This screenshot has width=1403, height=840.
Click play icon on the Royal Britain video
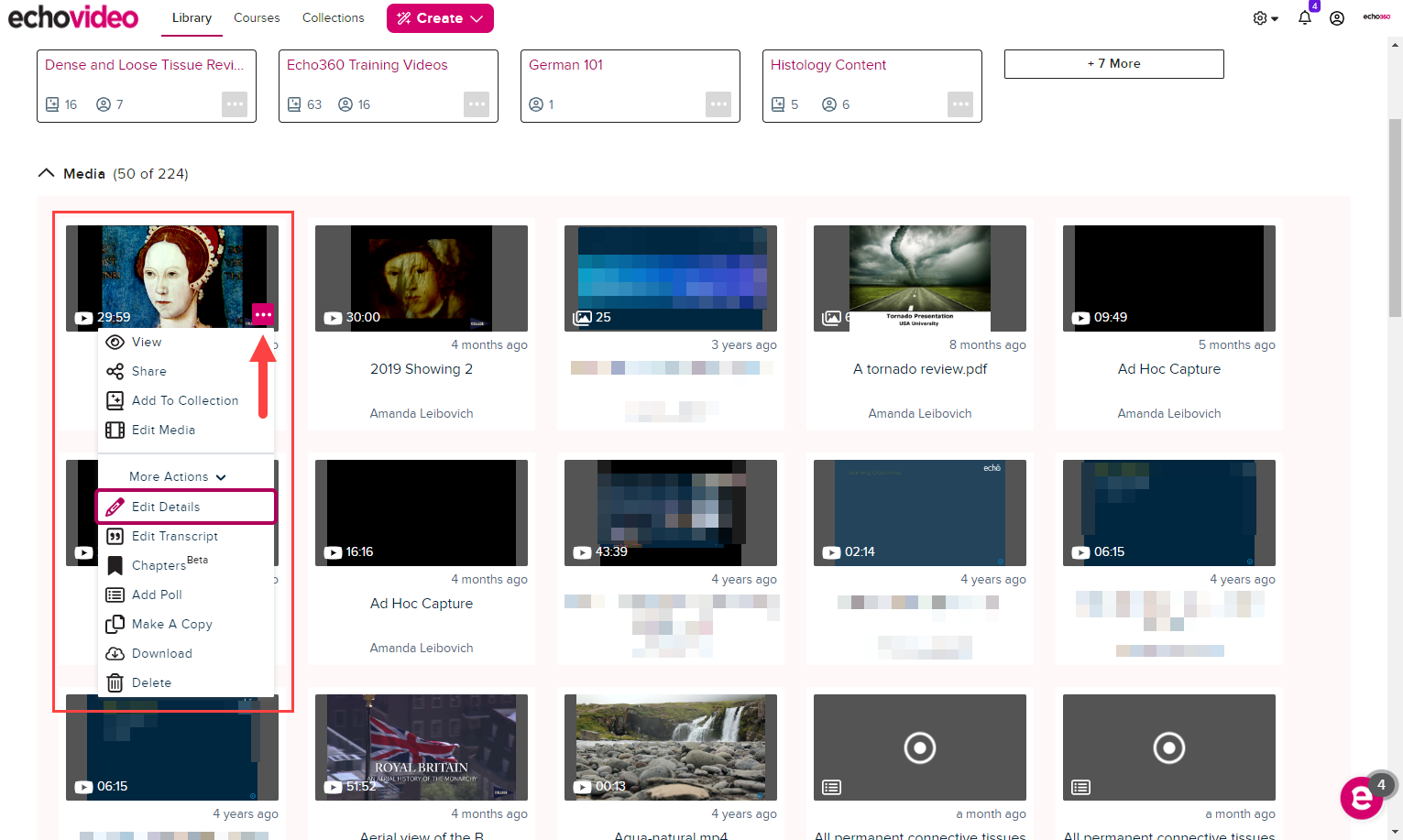[333, 786]
